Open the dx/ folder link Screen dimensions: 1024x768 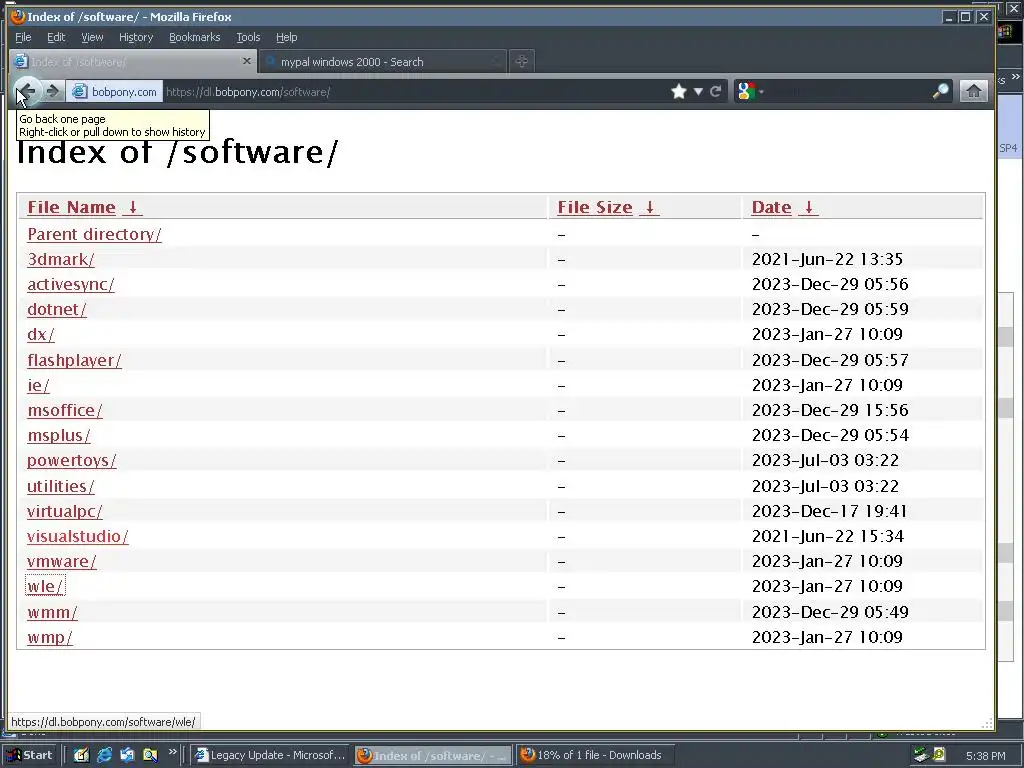40,334
